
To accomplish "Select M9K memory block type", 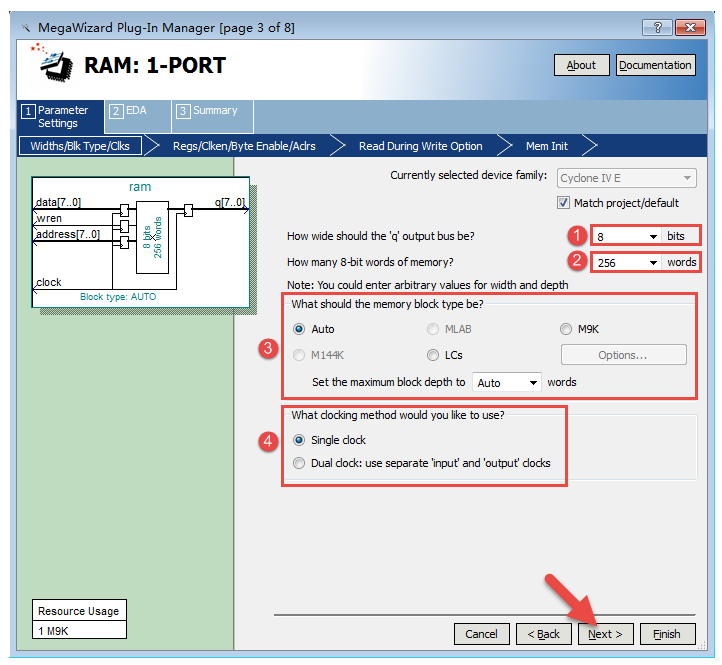I will point(566,329).
